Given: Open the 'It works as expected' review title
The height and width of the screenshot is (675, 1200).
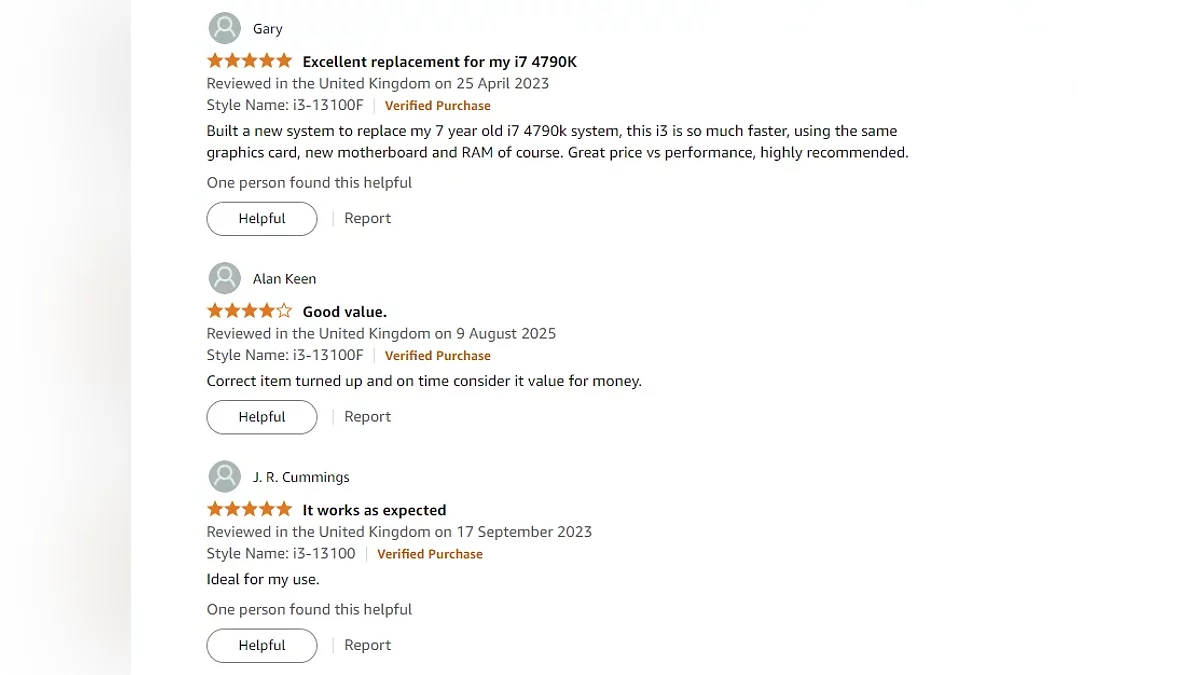Looking at the screenshot, I should [374, 510].
